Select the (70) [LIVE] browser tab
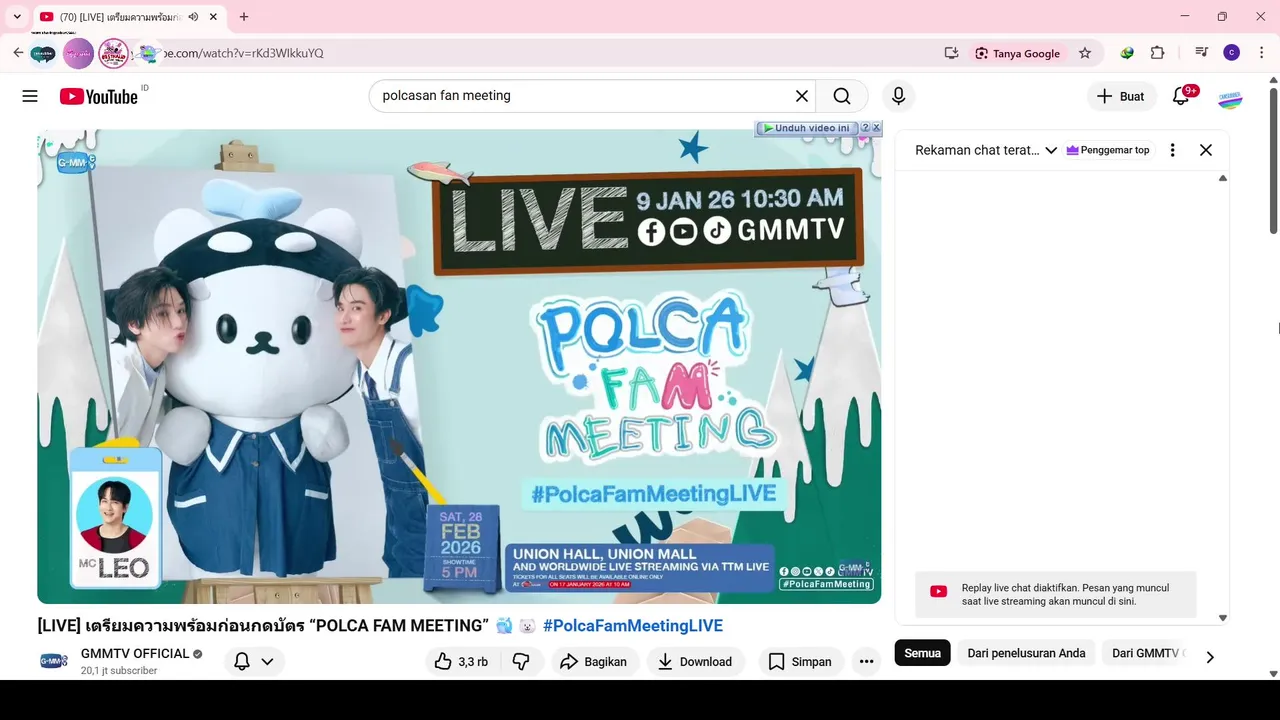The width and height of the screenshot is (1280, 720). click(x=128, y=17)
